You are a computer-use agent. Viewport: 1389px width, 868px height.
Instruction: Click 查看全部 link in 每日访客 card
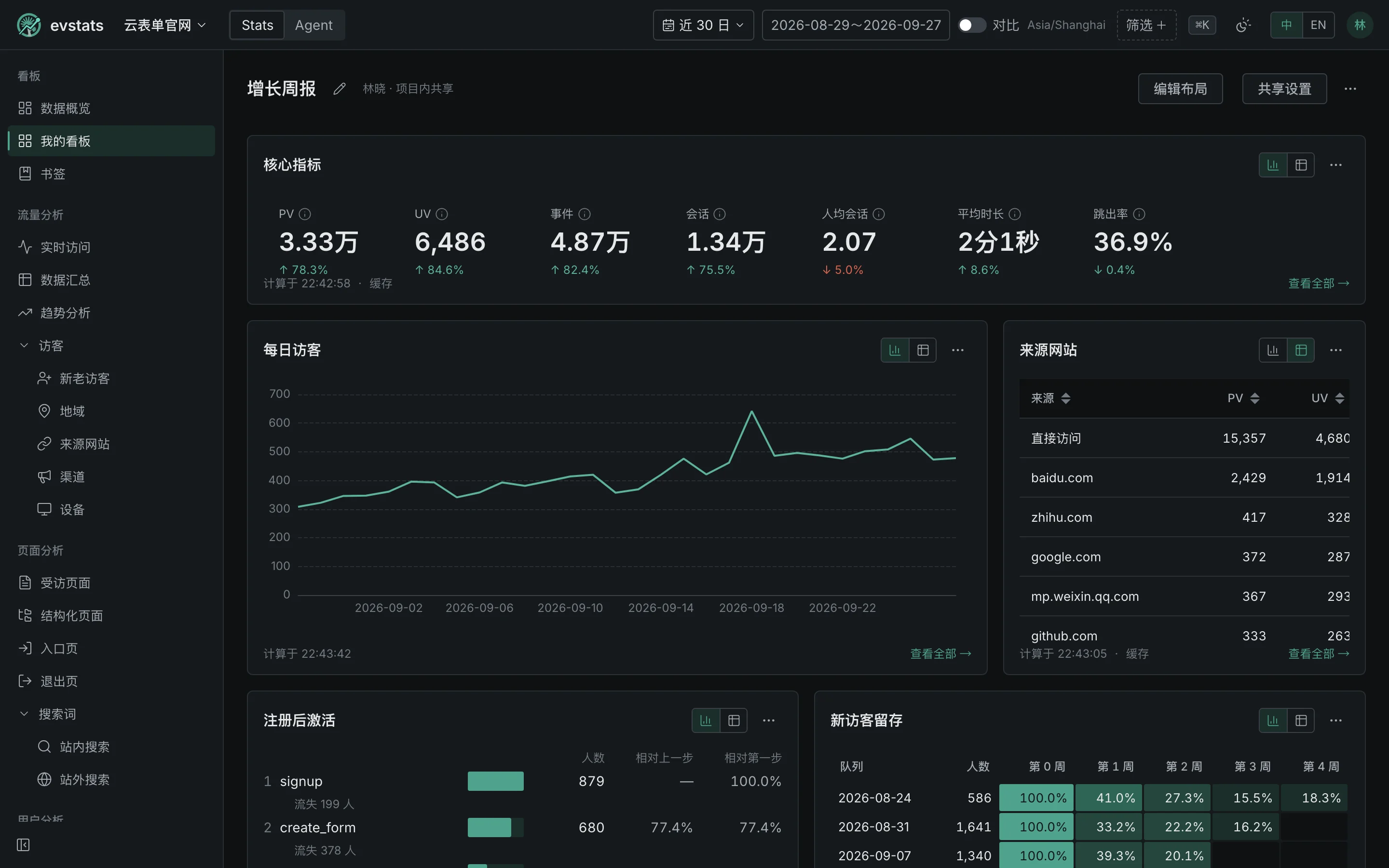(940, 654)
